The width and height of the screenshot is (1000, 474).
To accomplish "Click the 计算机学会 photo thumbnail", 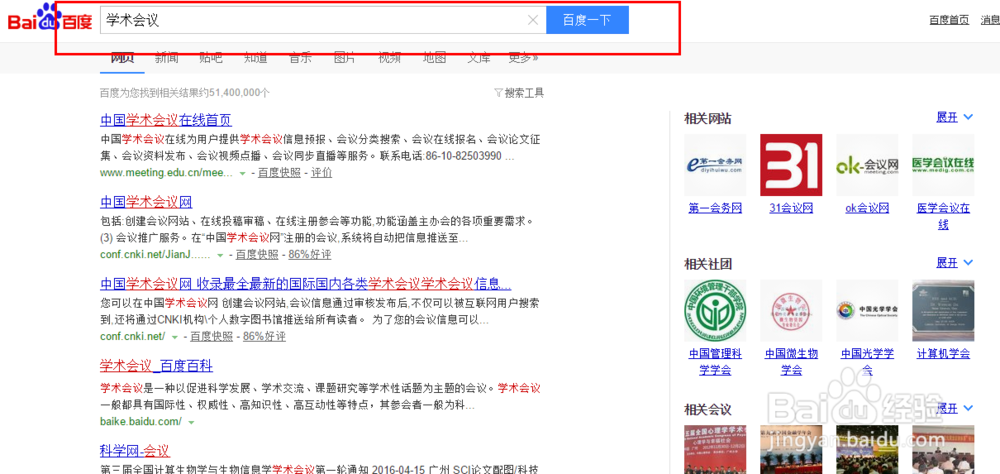I will coord(943,310).
